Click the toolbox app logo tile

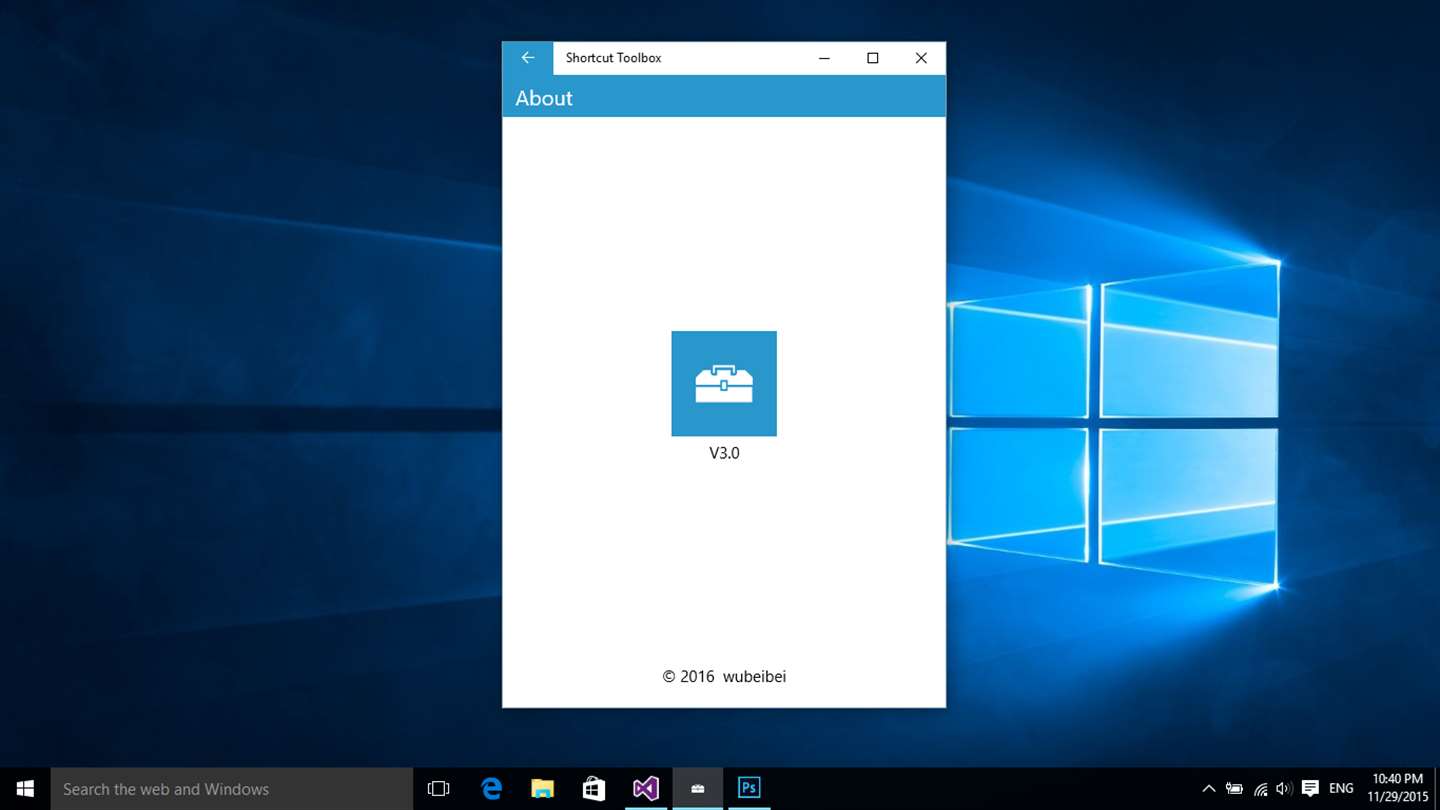pos(724,384)
